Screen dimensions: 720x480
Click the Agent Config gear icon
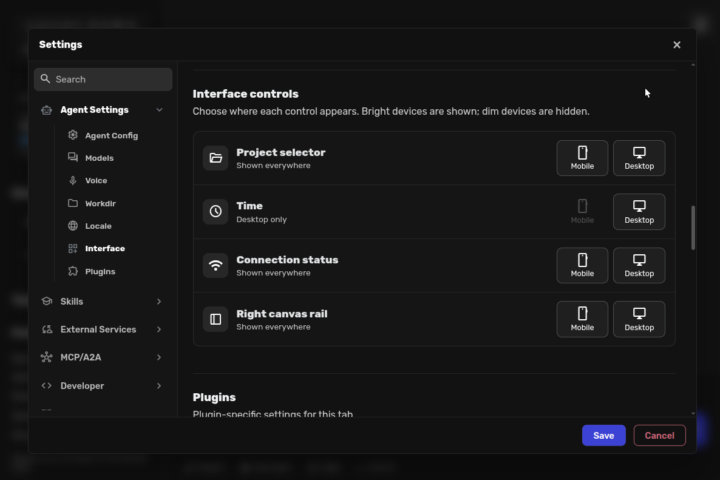73,135
